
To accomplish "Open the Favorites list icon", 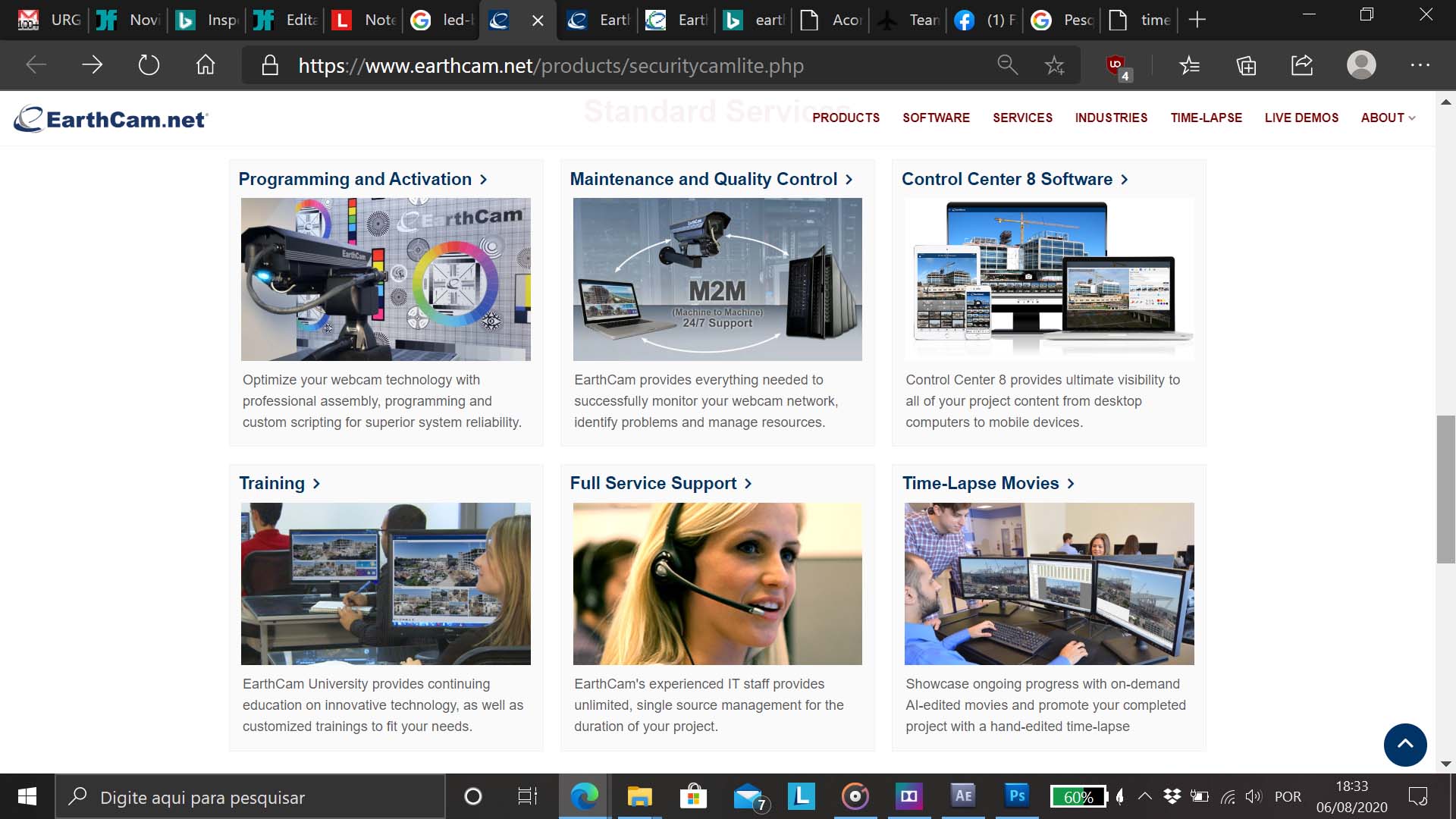I will pyautogui.click(x=1189, y=66).
